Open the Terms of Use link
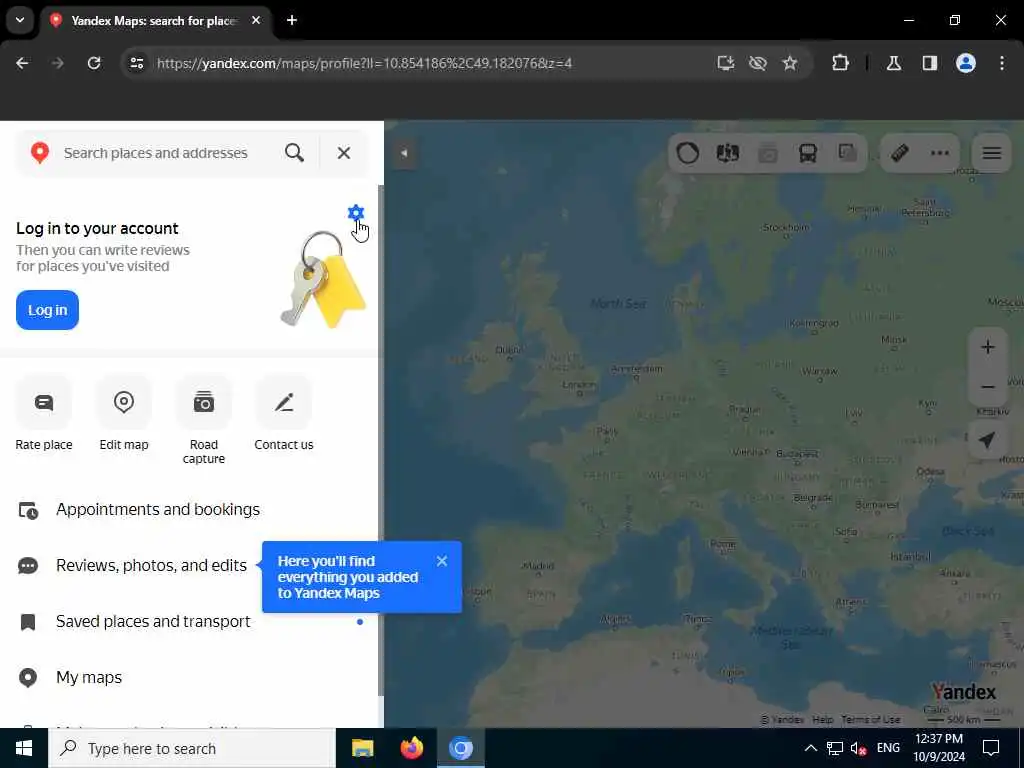This screenshot has height=768, width=1024. pyautogui.click(x=871, y=720)
